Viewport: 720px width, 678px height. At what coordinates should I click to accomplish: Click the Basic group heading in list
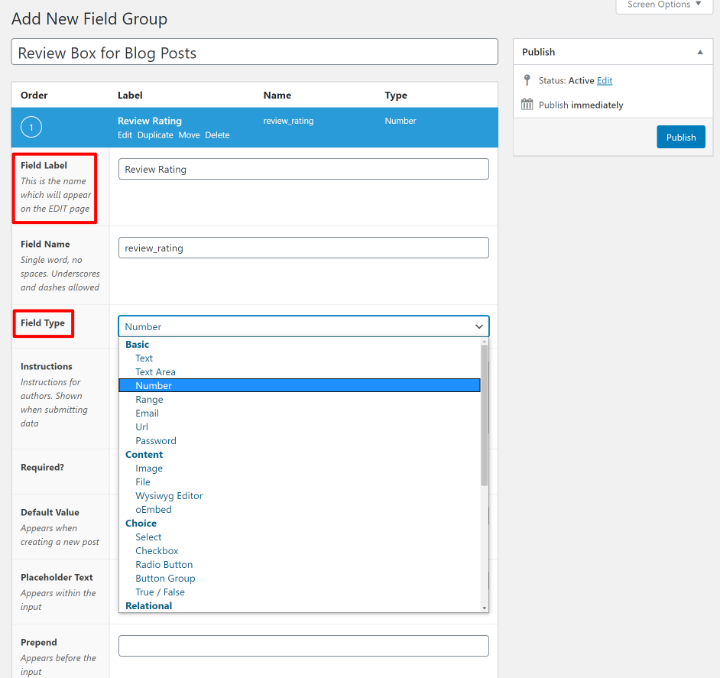(x=137, y=344)
